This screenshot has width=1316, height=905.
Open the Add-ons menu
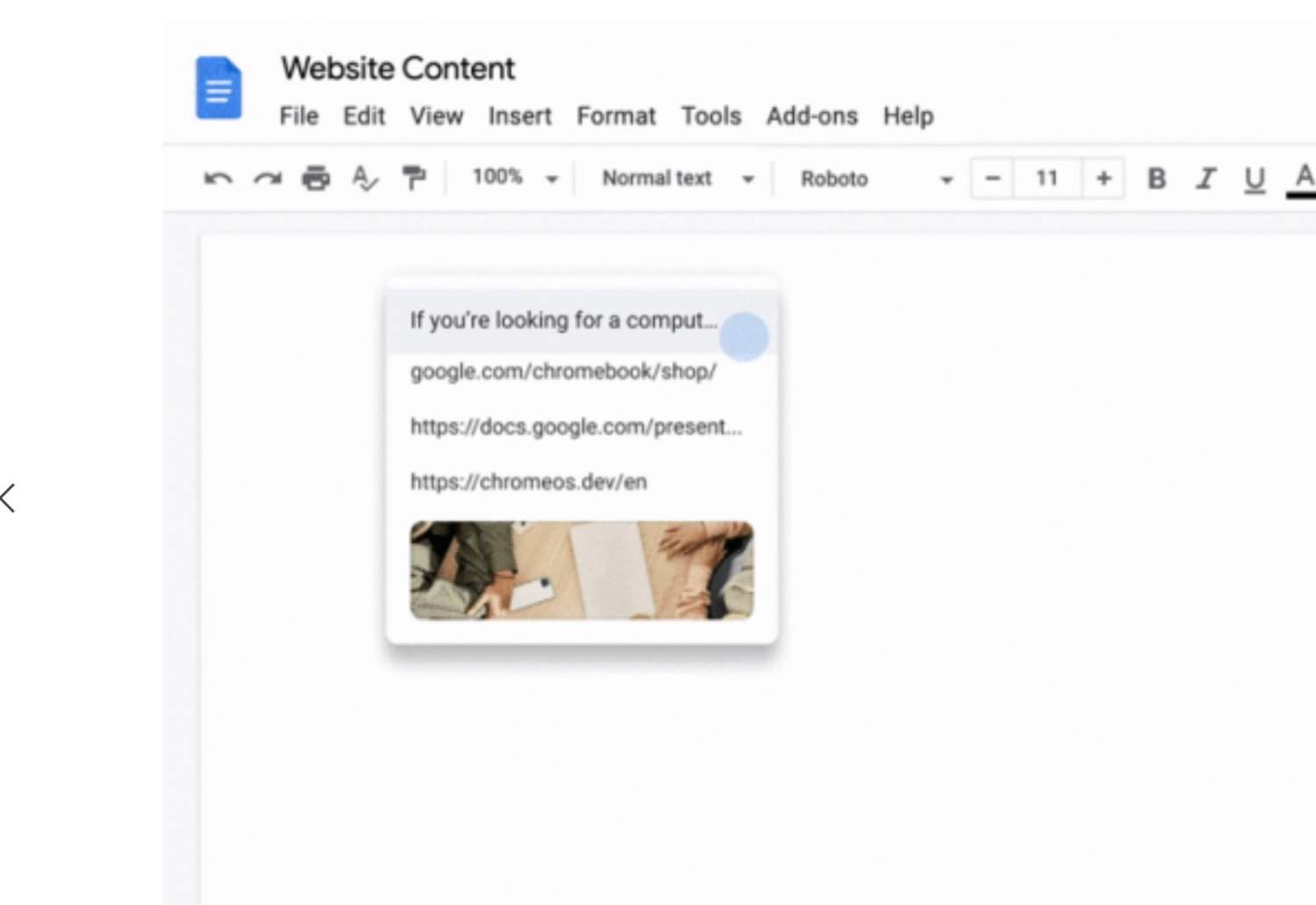[812, 116]
